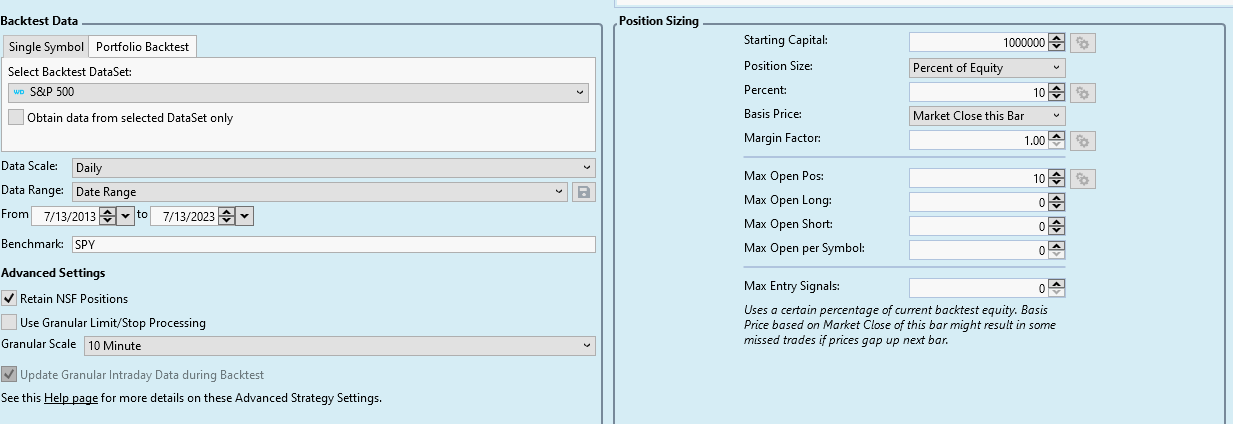The height and width of the screenshot is (424, 1233).
Task: Select the Portfolio Backtest tab
Action: click(x=144, y=47)
